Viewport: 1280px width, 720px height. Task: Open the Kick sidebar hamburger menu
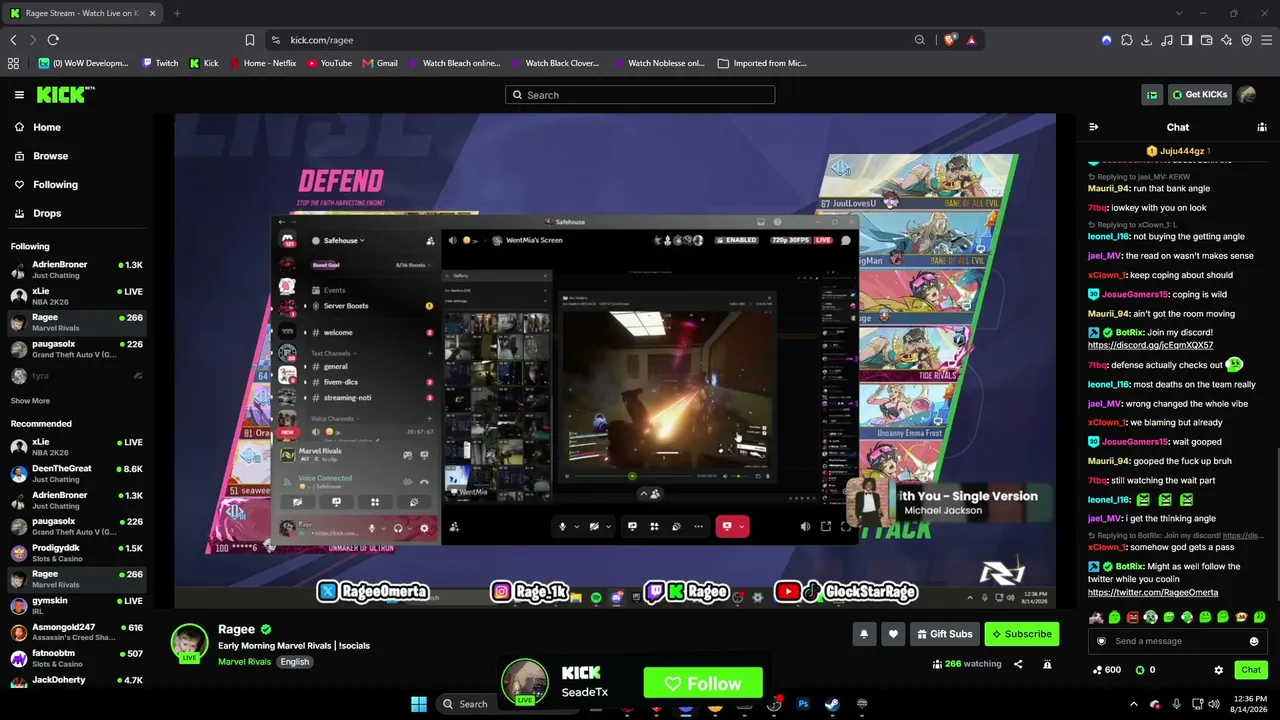[x=19, y=95]
